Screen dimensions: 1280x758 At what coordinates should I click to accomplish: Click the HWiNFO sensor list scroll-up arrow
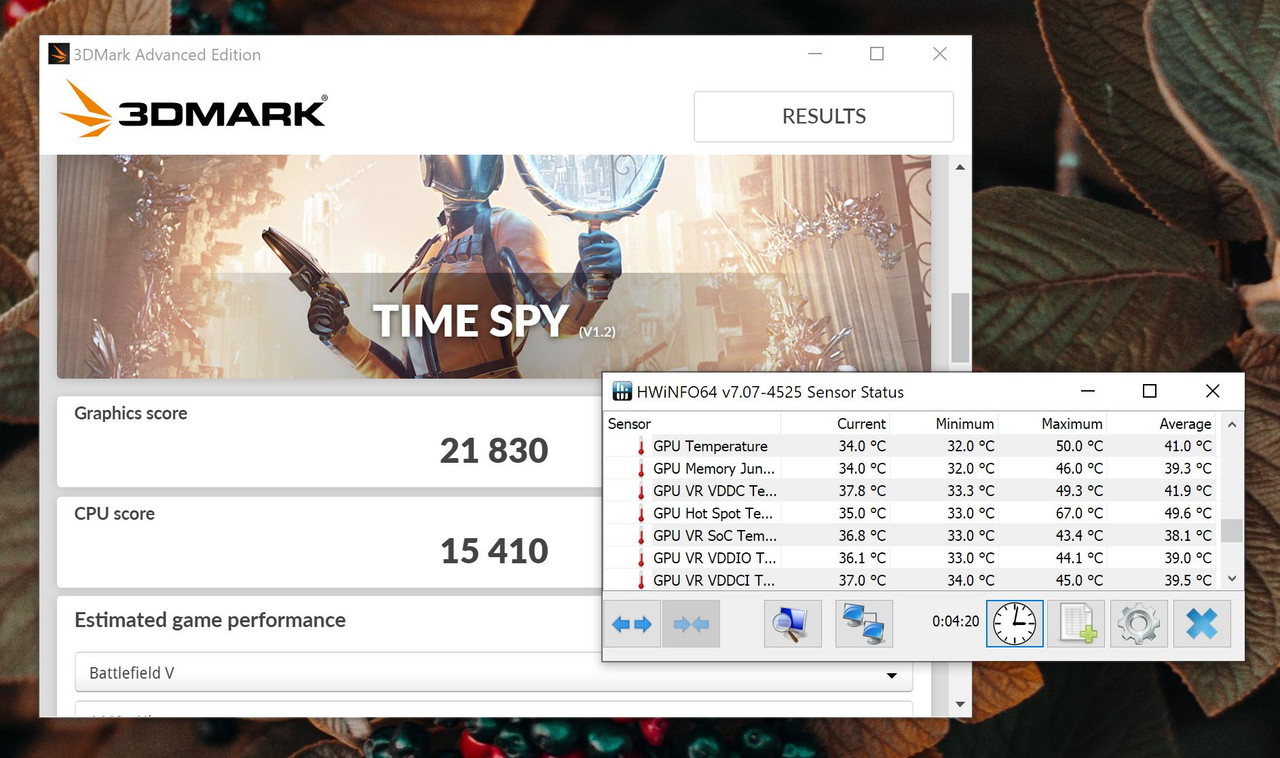click(x=1232, y=424)
